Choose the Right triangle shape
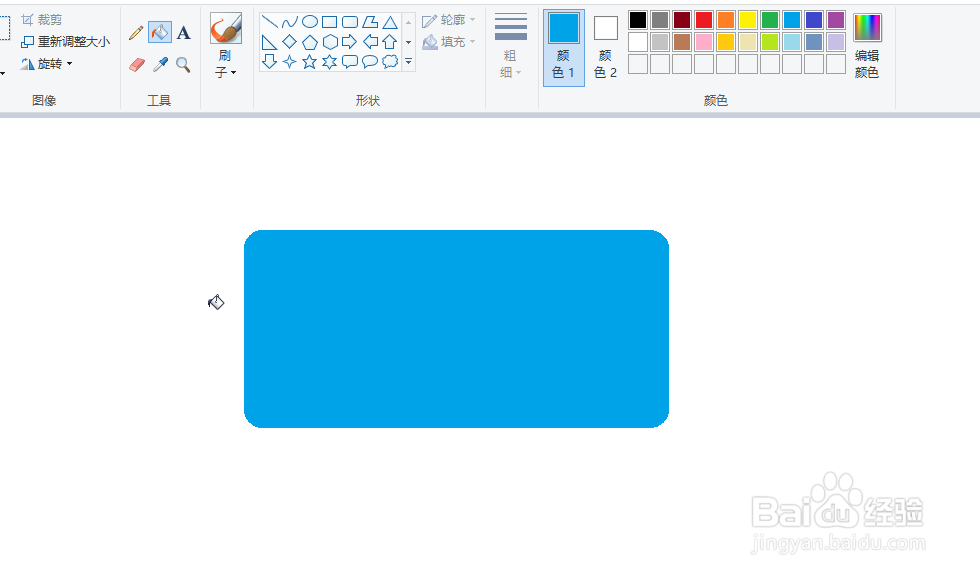The image size is (980, 577). (269, 43)
